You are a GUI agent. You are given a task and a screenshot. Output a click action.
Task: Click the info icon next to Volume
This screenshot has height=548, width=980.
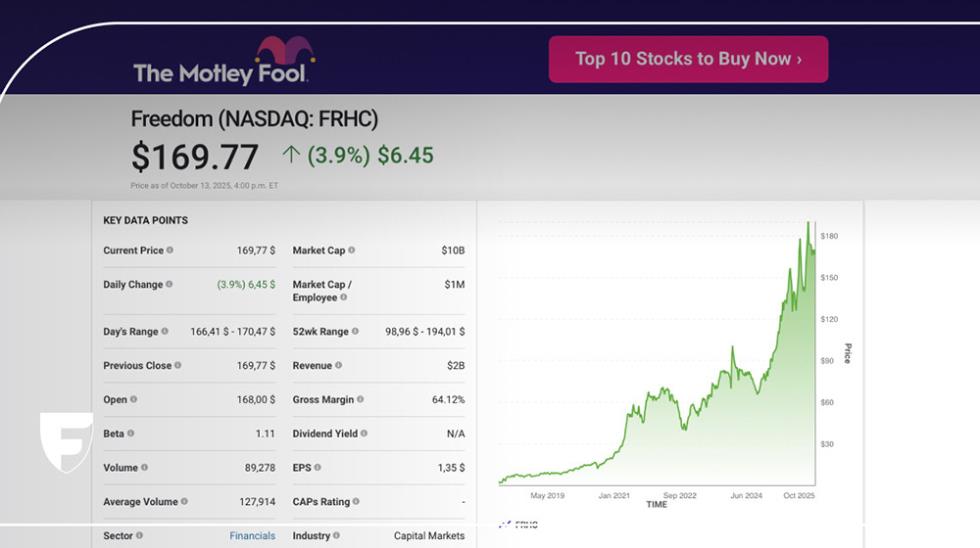[144, 467]
